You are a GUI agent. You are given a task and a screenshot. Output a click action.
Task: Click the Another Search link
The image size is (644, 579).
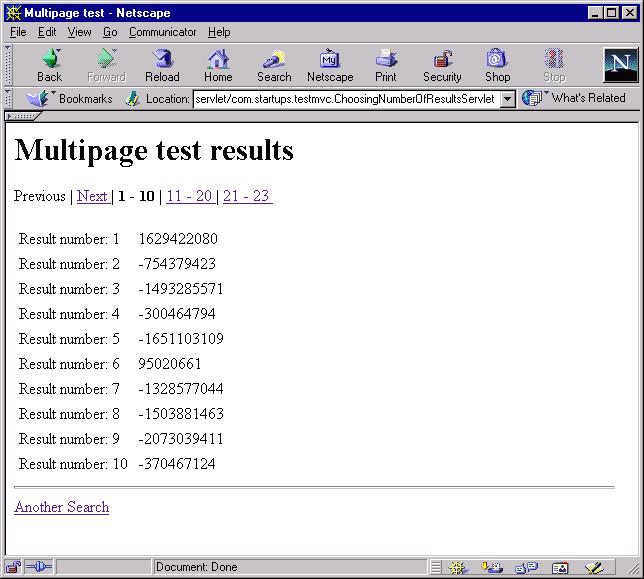point(61,507)
